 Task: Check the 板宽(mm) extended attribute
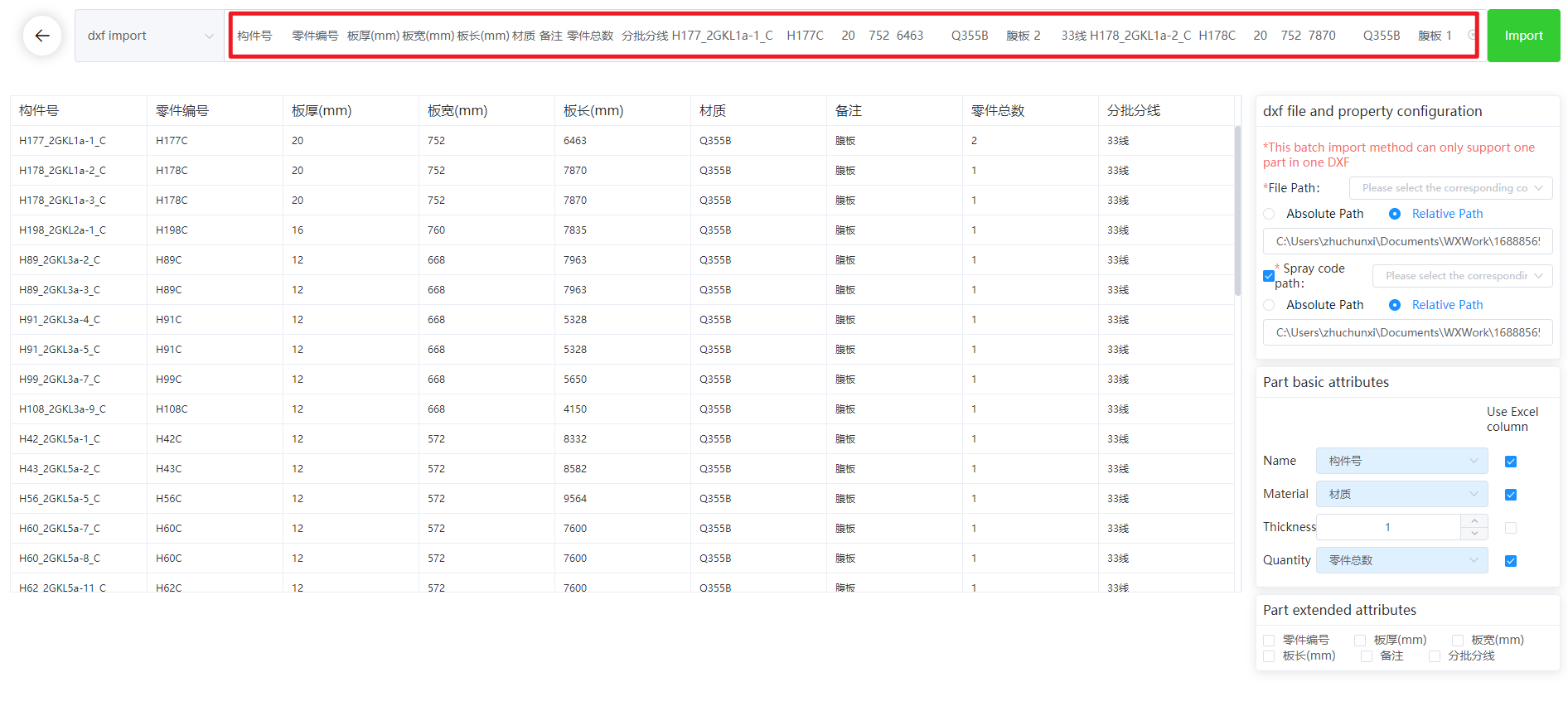tap(1458, 641)
